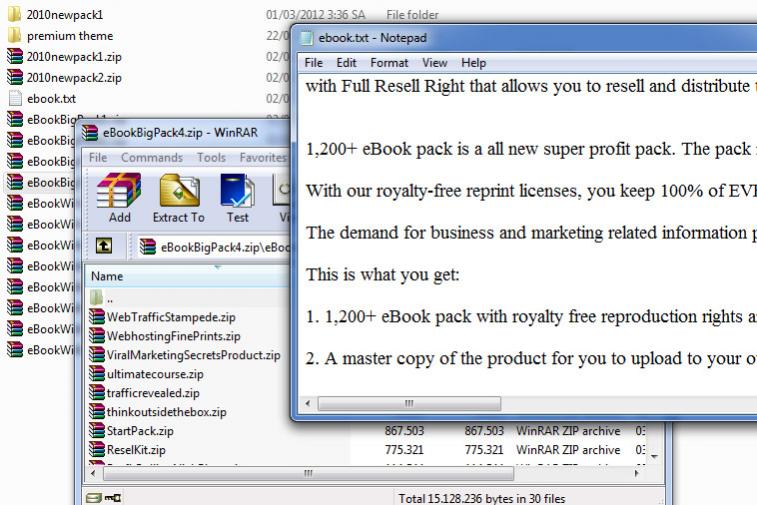The height and width of the screenshot is (505, 757).
Task: Click Notepad horizontal scrollbar thumb
Action: [x=409, y=403]
